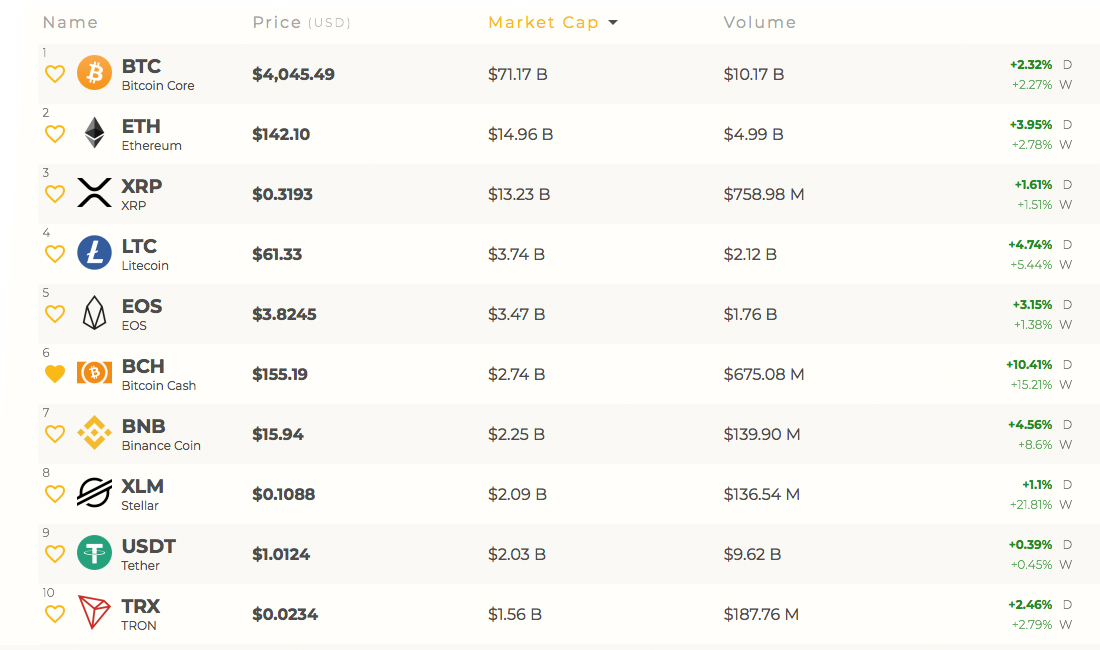The image size is (1100, 650).
Task: Sort the table by Price column
Action: [x=276, y=22]
